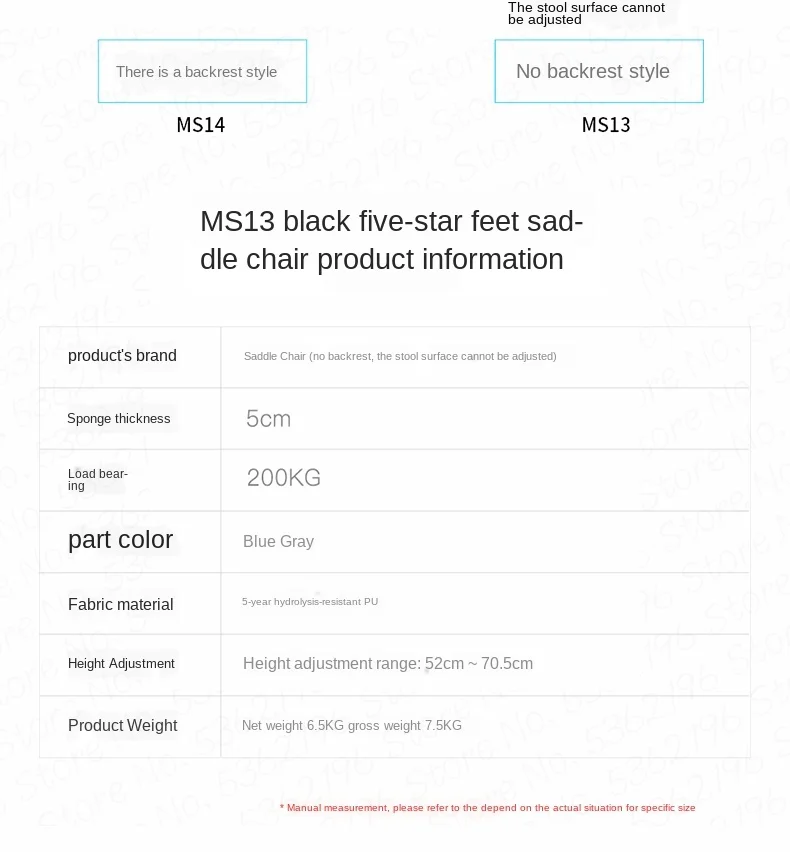Image resolution: width=790 pixels, height=852 pixels.
Task: Select the MS14 model label
Action: pyautogui.click(x=201, y=125)
